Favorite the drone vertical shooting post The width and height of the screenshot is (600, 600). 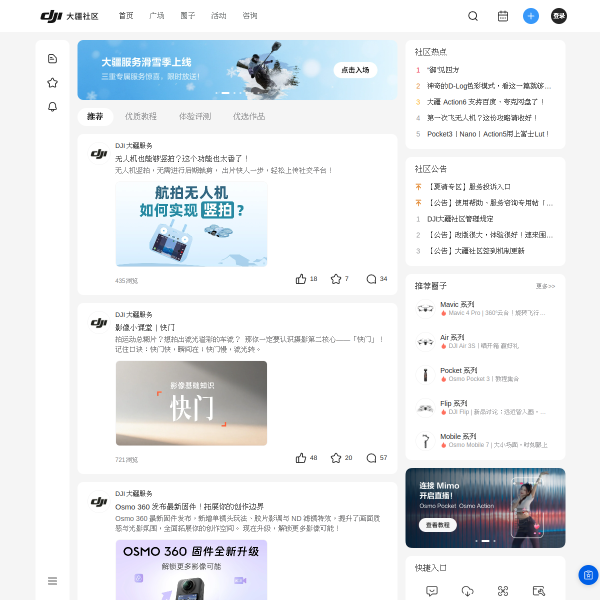336,279
